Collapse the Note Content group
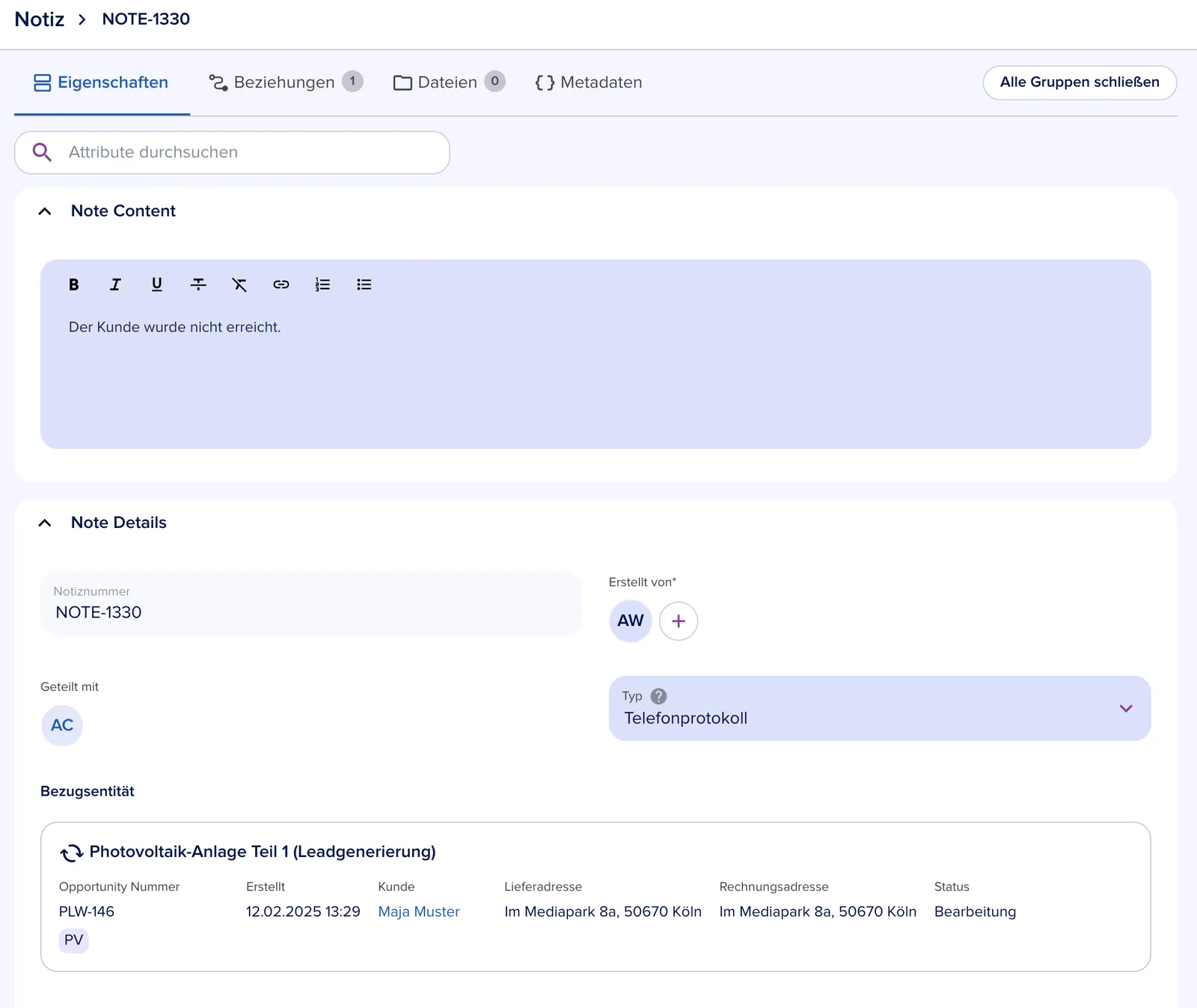This screenshot has width=1197, height=1008. (x=45, y=212)
